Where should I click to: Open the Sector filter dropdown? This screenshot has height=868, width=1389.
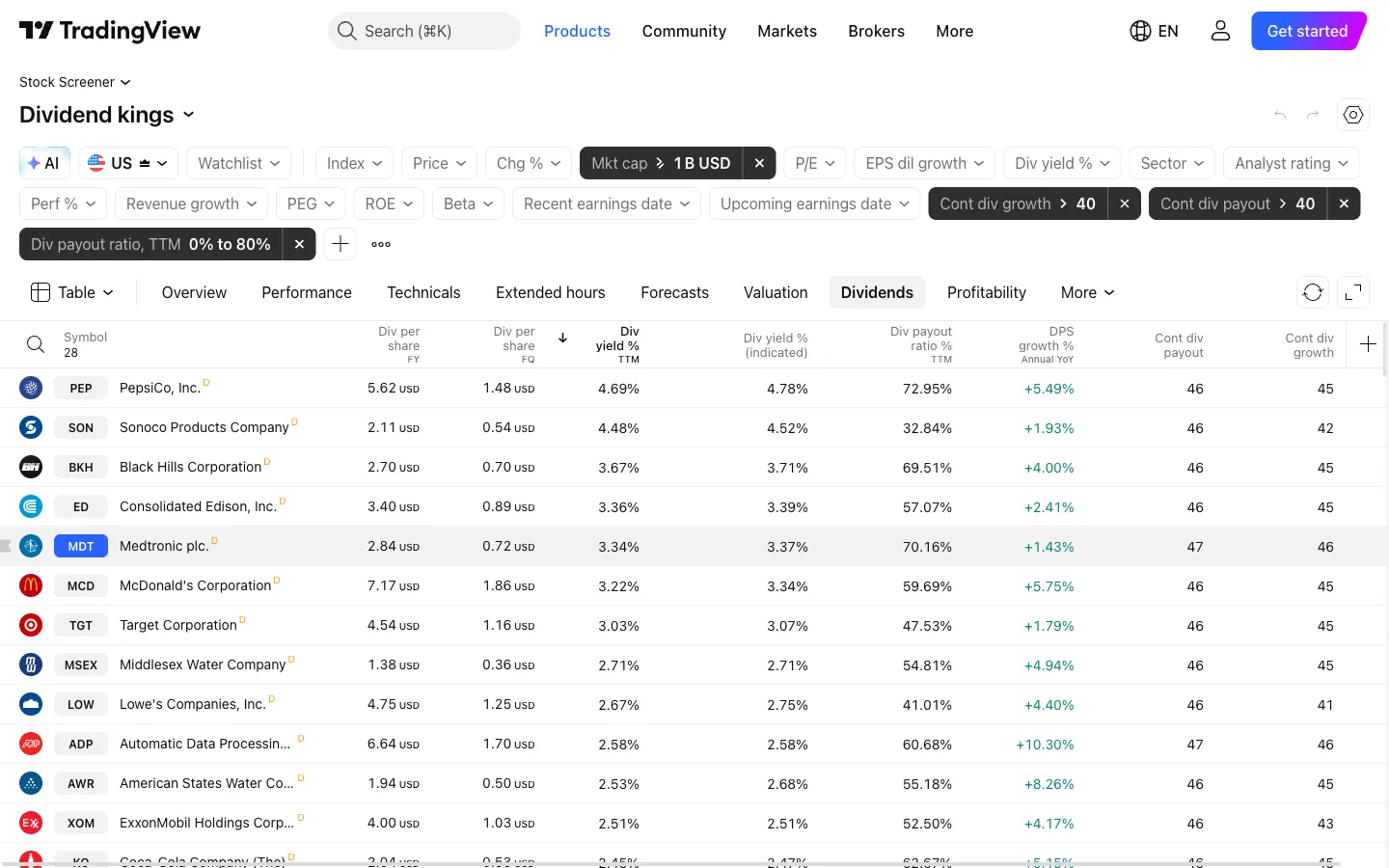[x=1172, y=163]
